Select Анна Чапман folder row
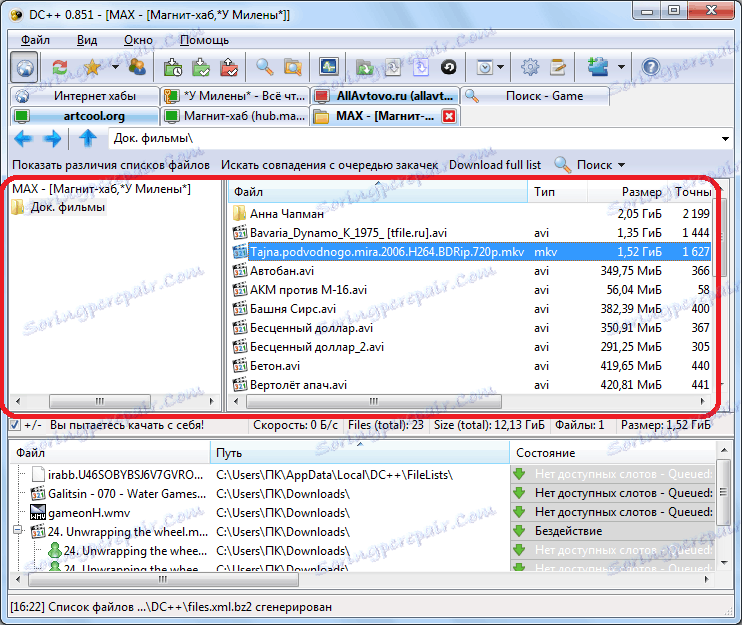The image size is (742, 625). [x=471, y=214]
